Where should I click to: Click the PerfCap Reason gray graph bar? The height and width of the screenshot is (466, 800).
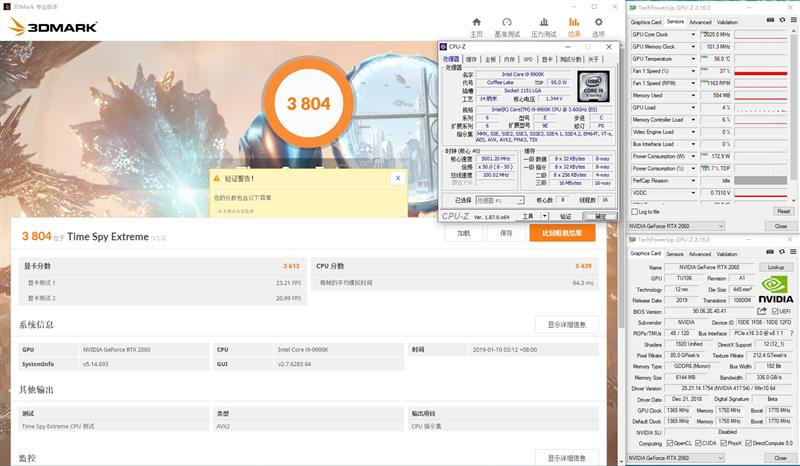click(x=760, y=181)
